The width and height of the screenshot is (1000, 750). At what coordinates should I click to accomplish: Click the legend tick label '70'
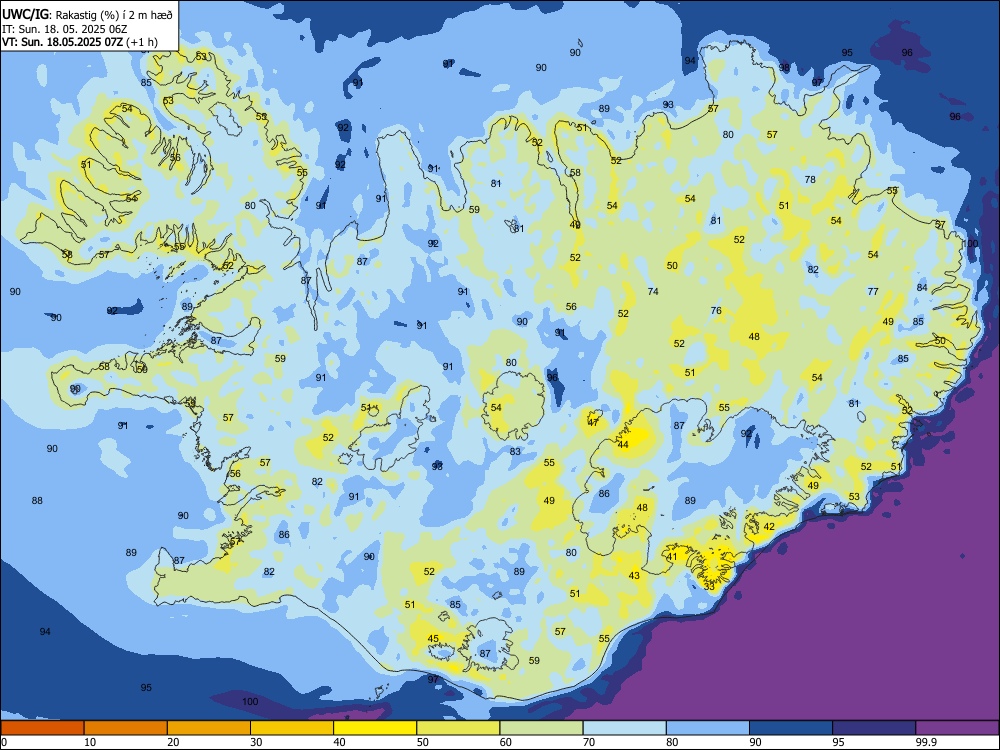[589, 742]
